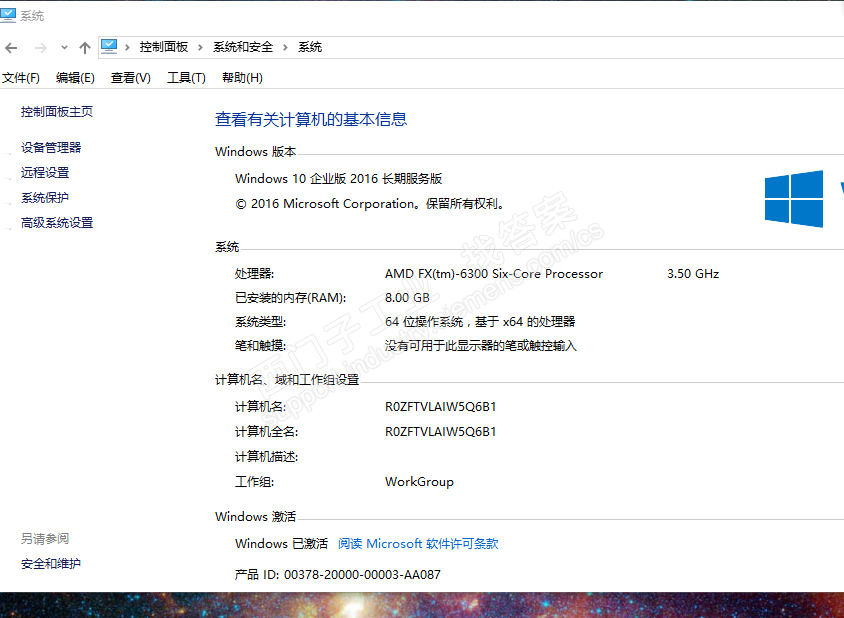Screen dimensions: 844x618
Task: Open the 查看(V) menu
Action: click(131, 78)
